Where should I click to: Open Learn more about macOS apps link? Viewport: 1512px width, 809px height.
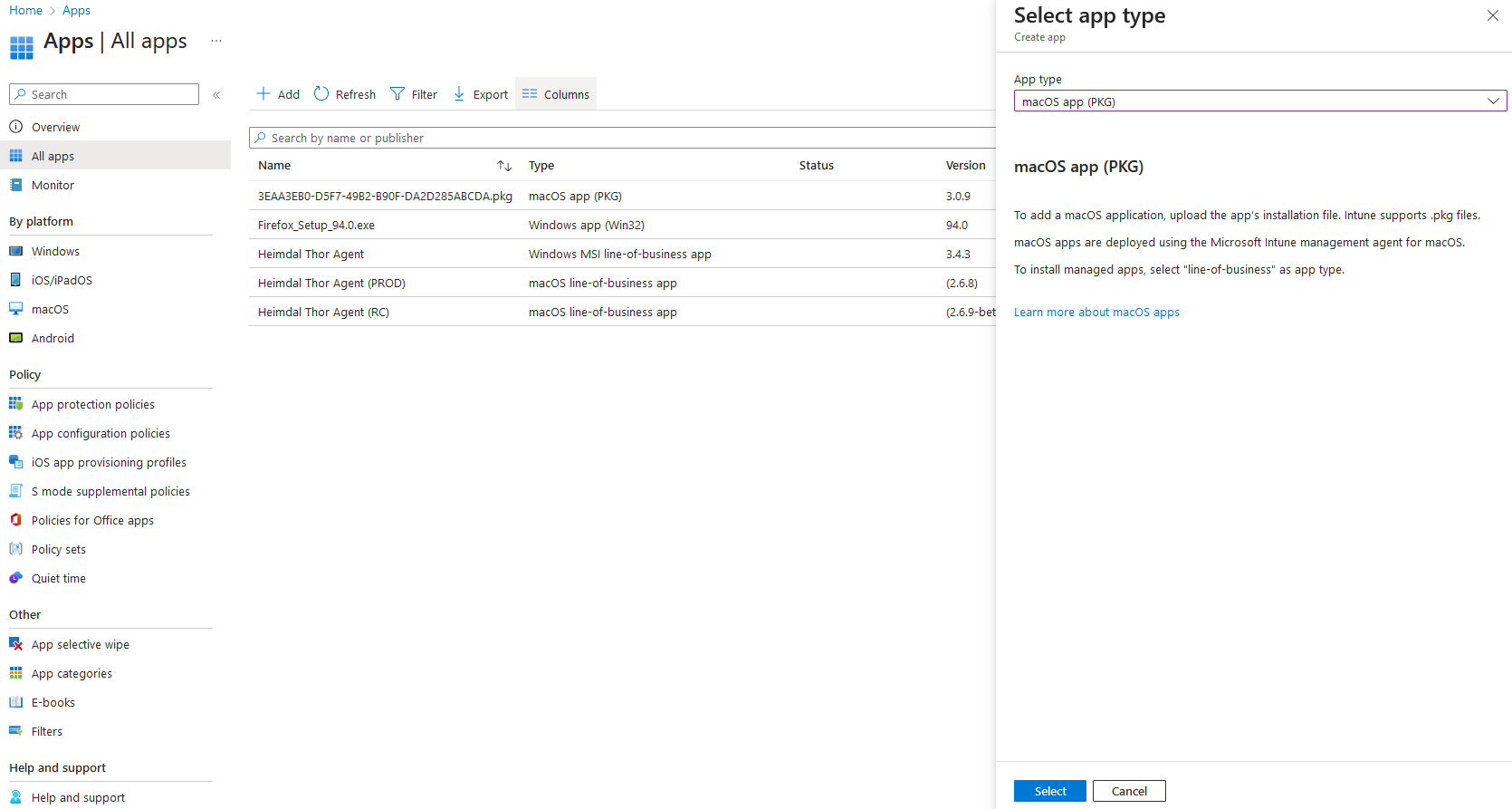point(1096,312)
